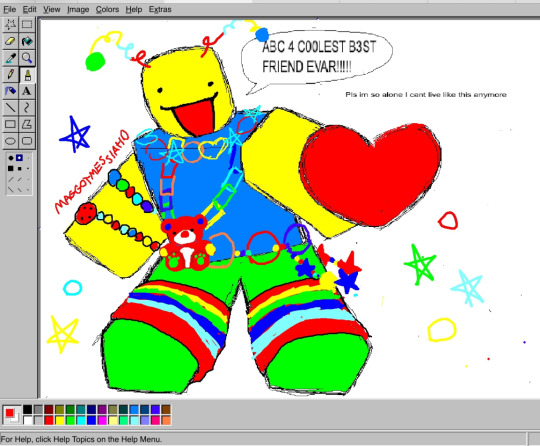Pick the dark green color swatch
This screenshot has height=446, width=540.
70,409
